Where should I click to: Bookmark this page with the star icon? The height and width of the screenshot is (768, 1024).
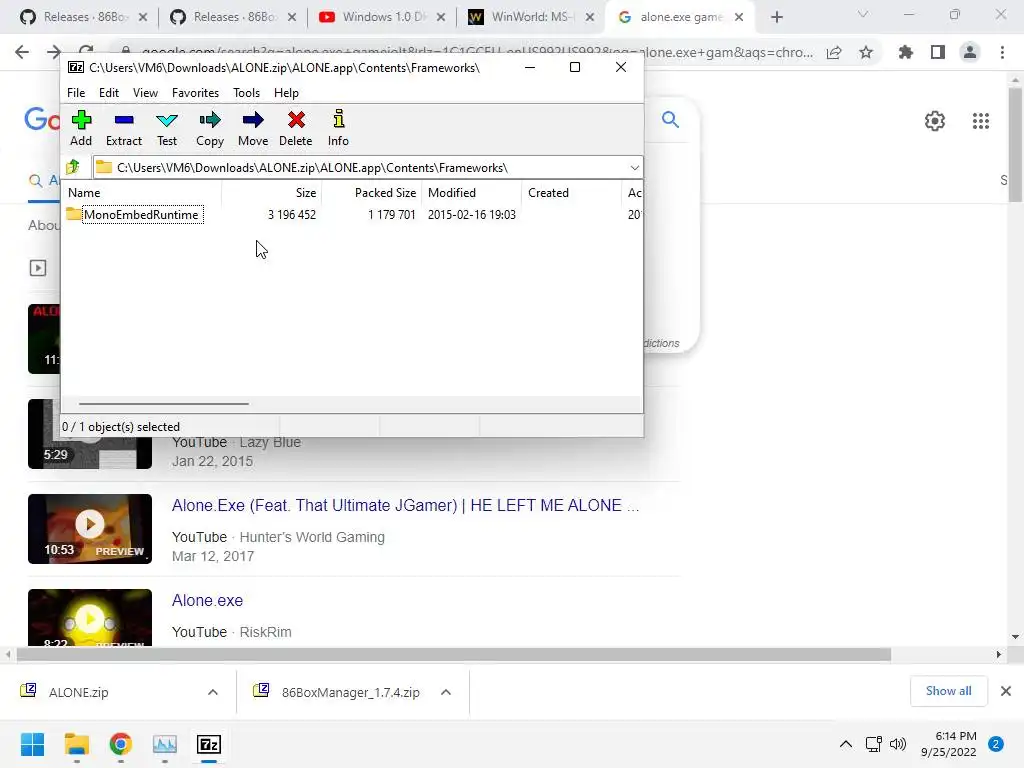coord(866,52)
